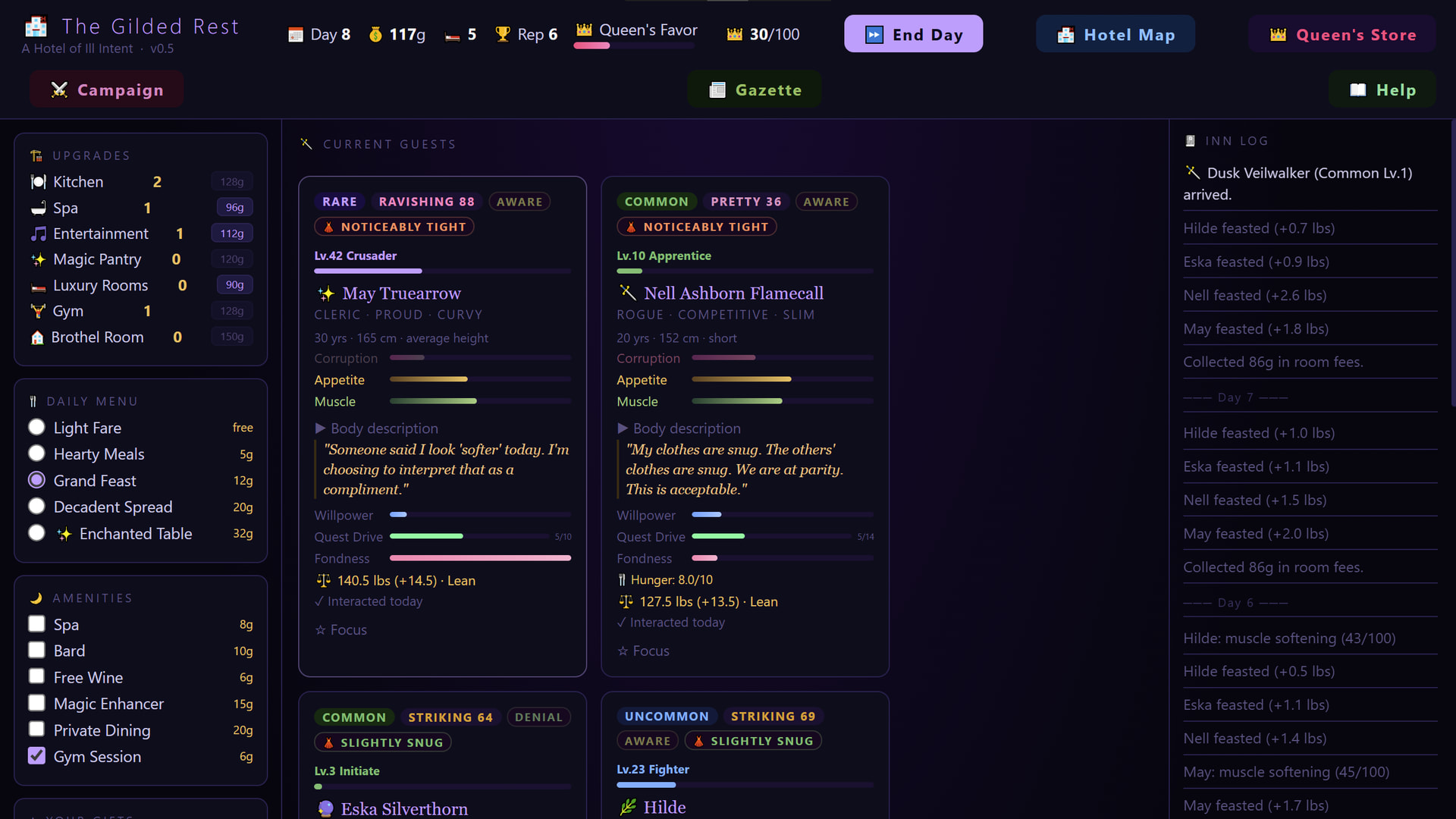Expand May Truearrow's body description
This screenshot has width=1456, height=819.
click(377, 428)
